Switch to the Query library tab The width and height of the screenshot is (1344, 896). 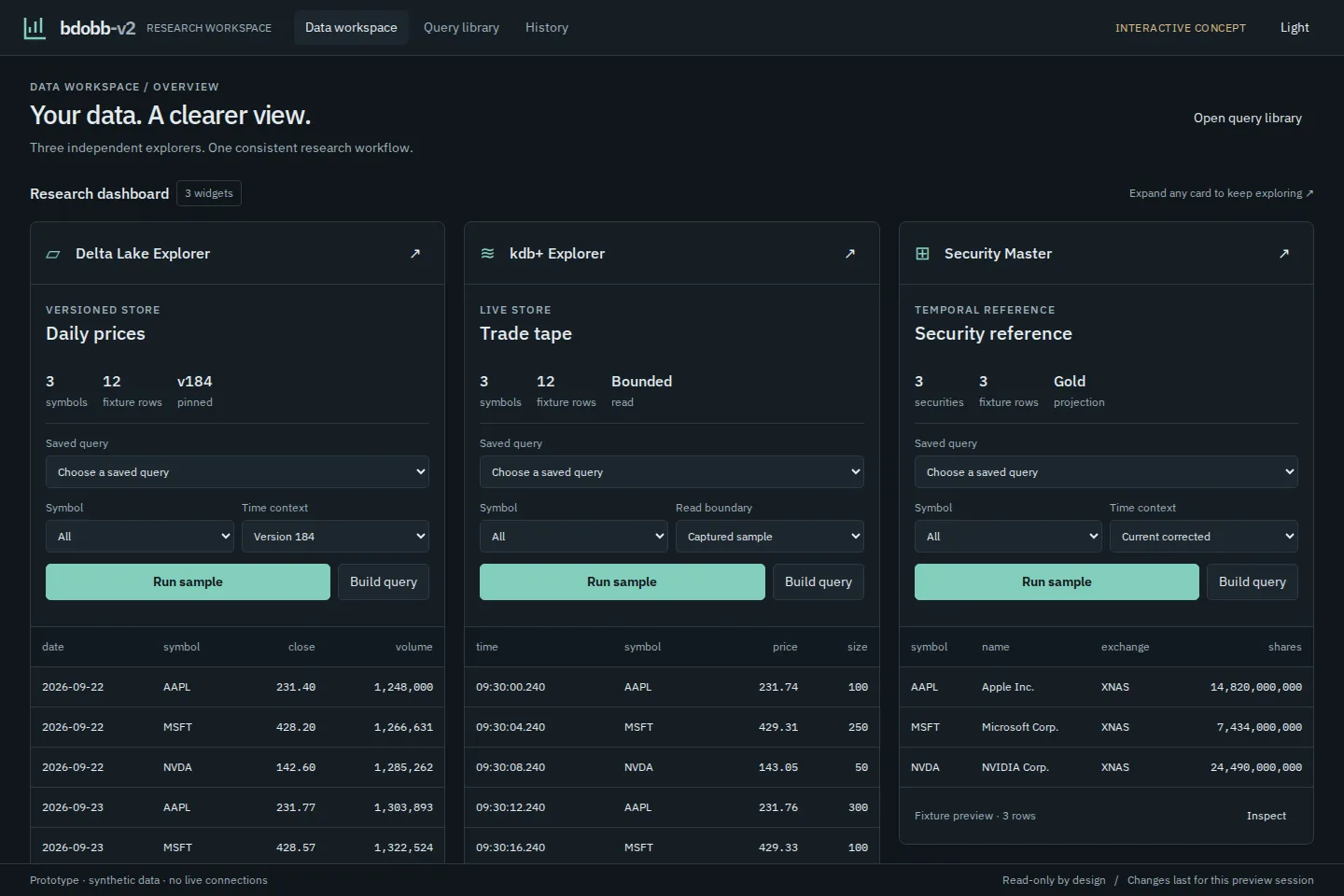point(461,27)
